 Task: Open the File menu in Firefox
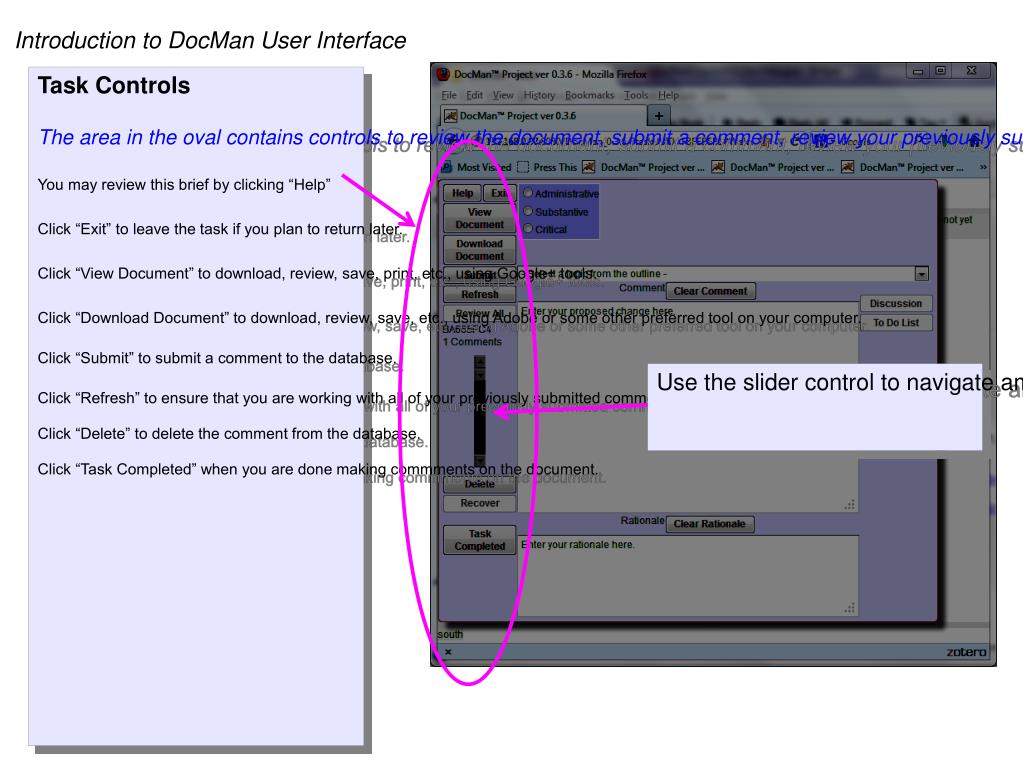(449, 95)
